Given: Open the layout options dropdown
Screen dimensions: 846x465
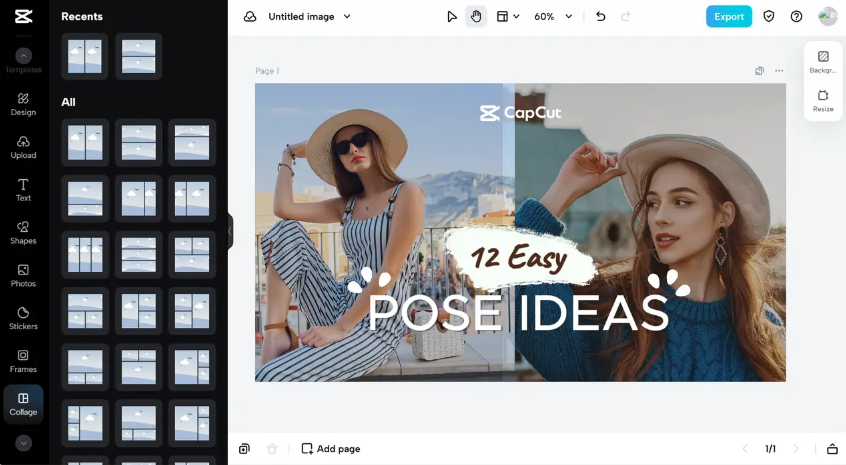Looking at the screenshot, I should click(x=508, y=17).
